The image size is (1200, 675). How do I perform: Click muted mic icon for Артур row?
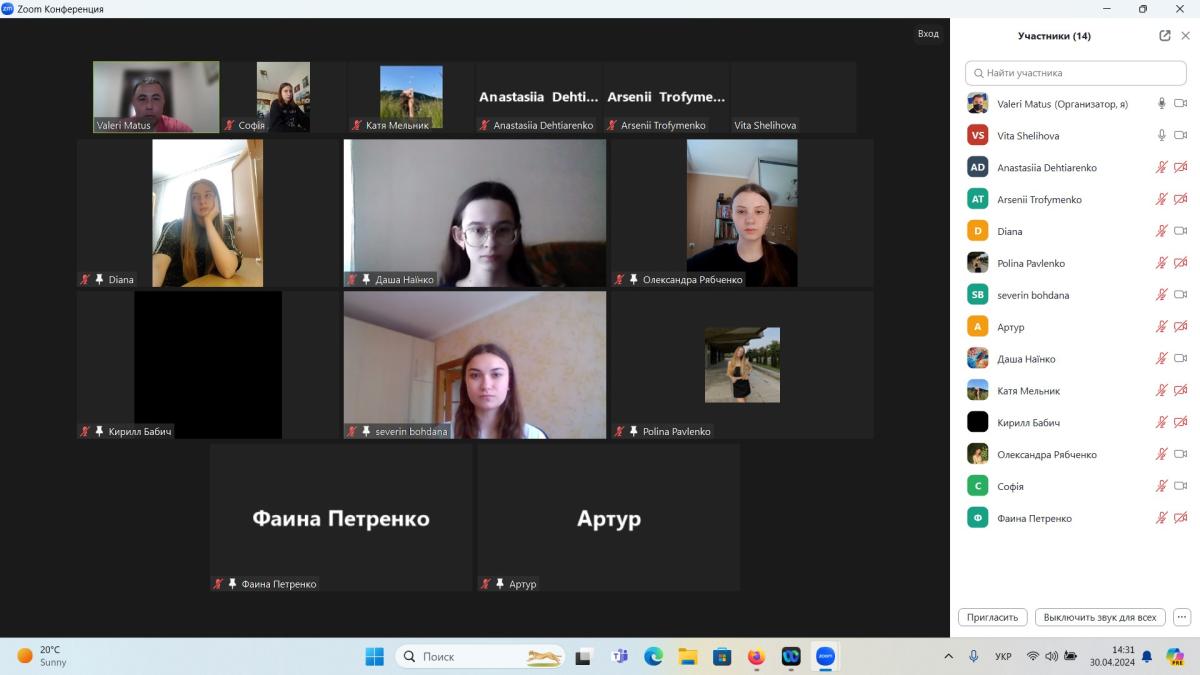pyautogui.click(x=1161, y=327)
